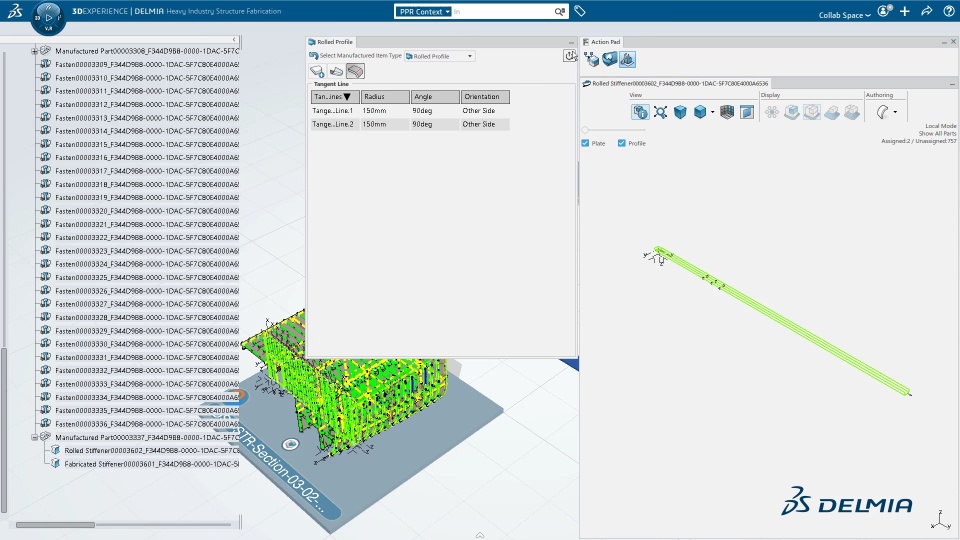
Task: Click the fit-all-in view icon
Action: pos(660,112)
